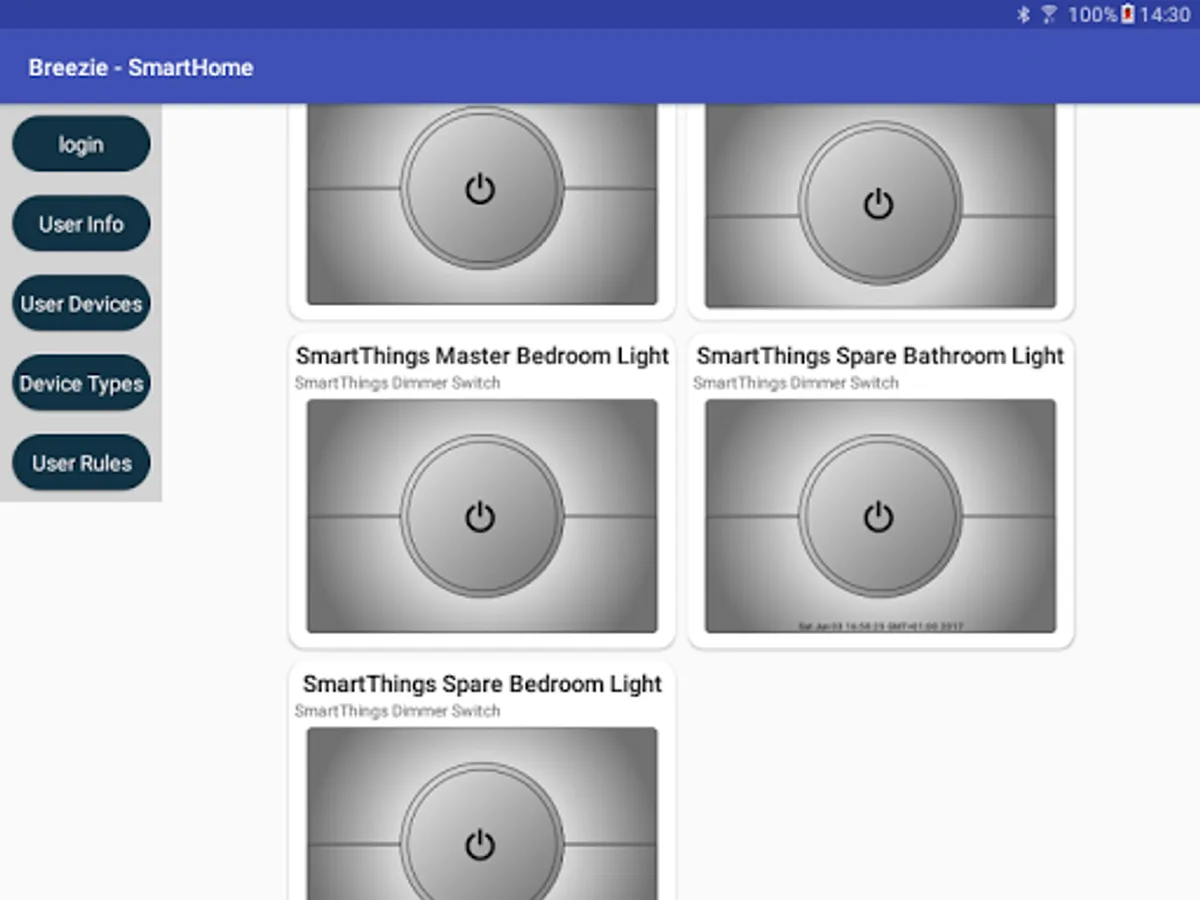Toggle the Master Bedroom Light power button
Image resolution: width=1200 pixels, height=900 pixels.
tap(482, 516)
